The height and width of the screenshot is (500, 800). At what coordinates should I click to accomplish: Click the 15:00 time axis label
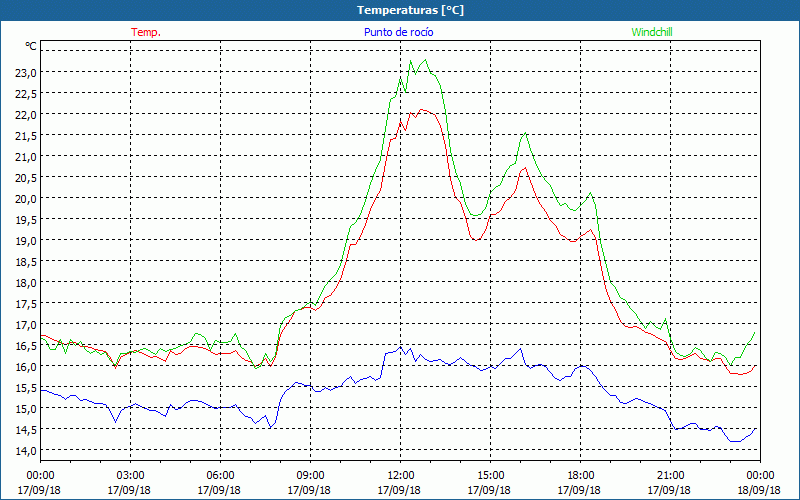pos(490,476)
